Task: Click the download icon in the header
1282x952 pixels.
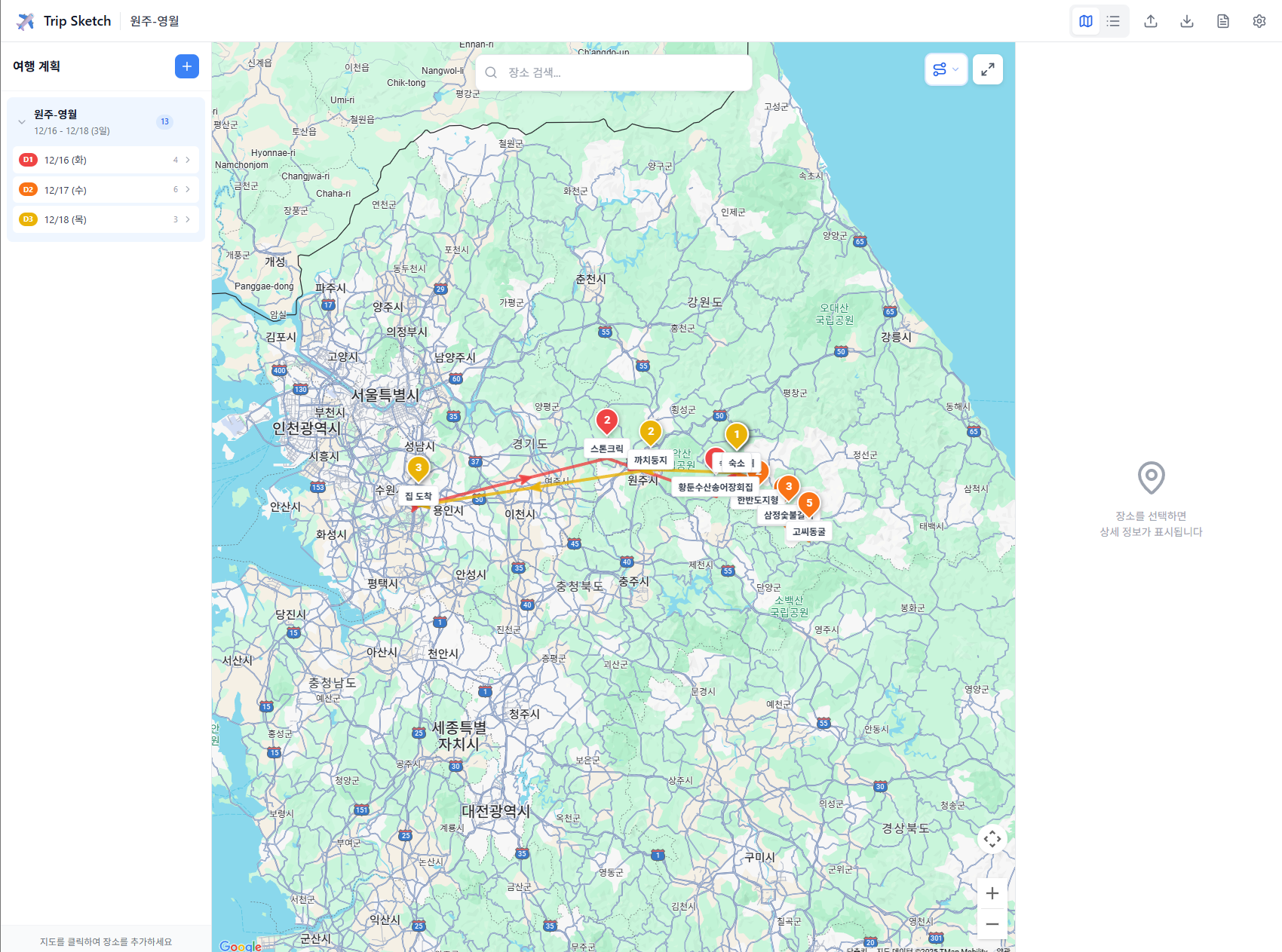Action: coord(1186,20)
